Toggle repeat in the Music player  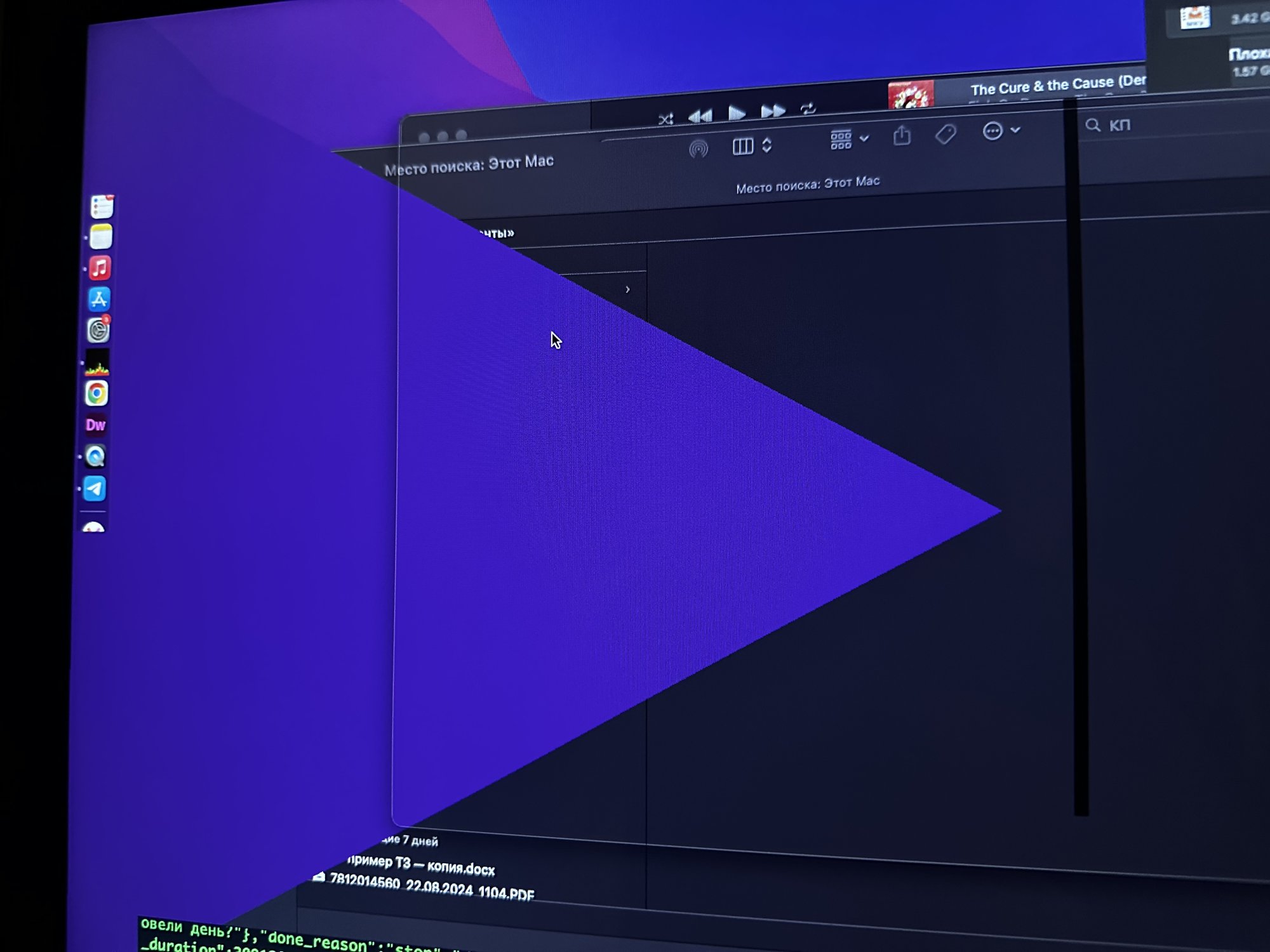(808, 109)
